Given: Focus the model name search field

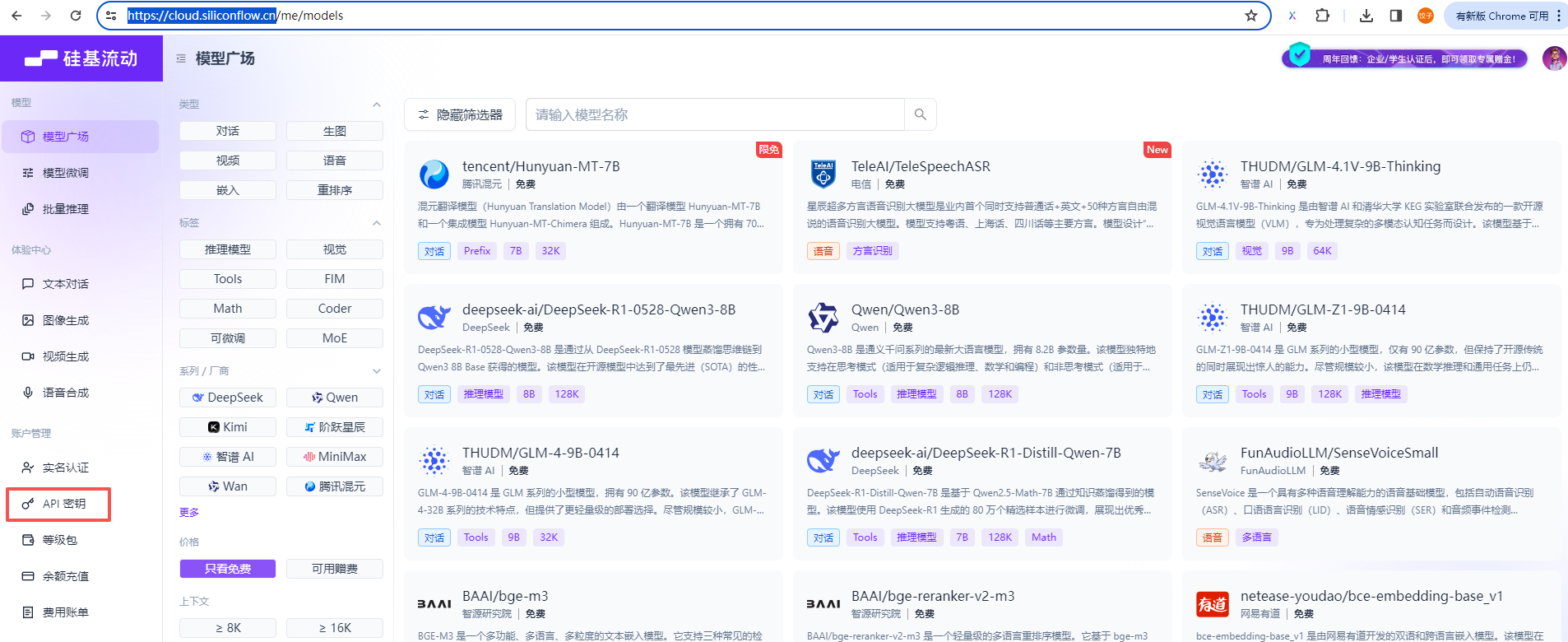Looking at the screenshot, I should tap(715, 114).
